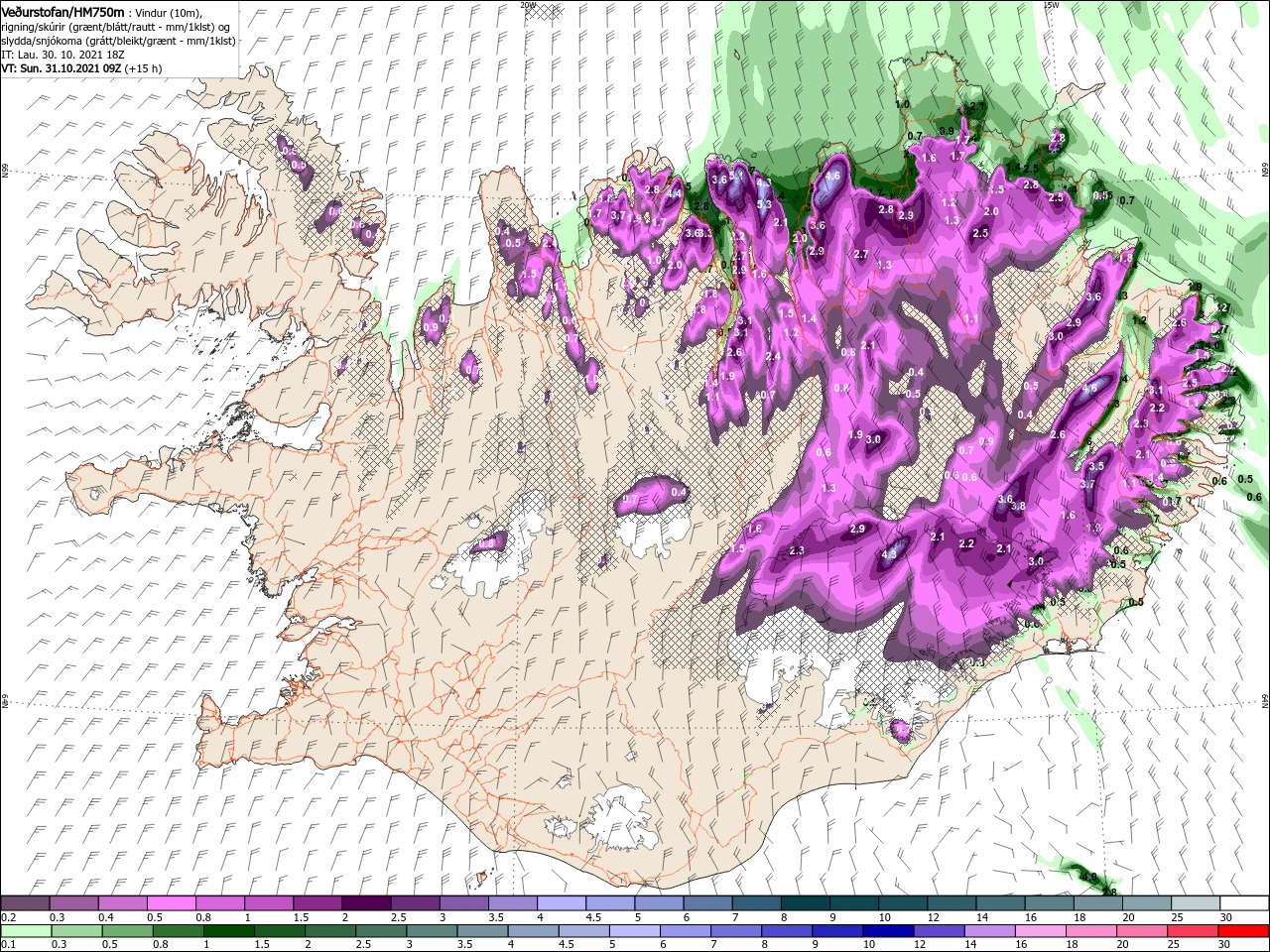
Task: Click the 25 label under the snow scale
Action: 1177,917
